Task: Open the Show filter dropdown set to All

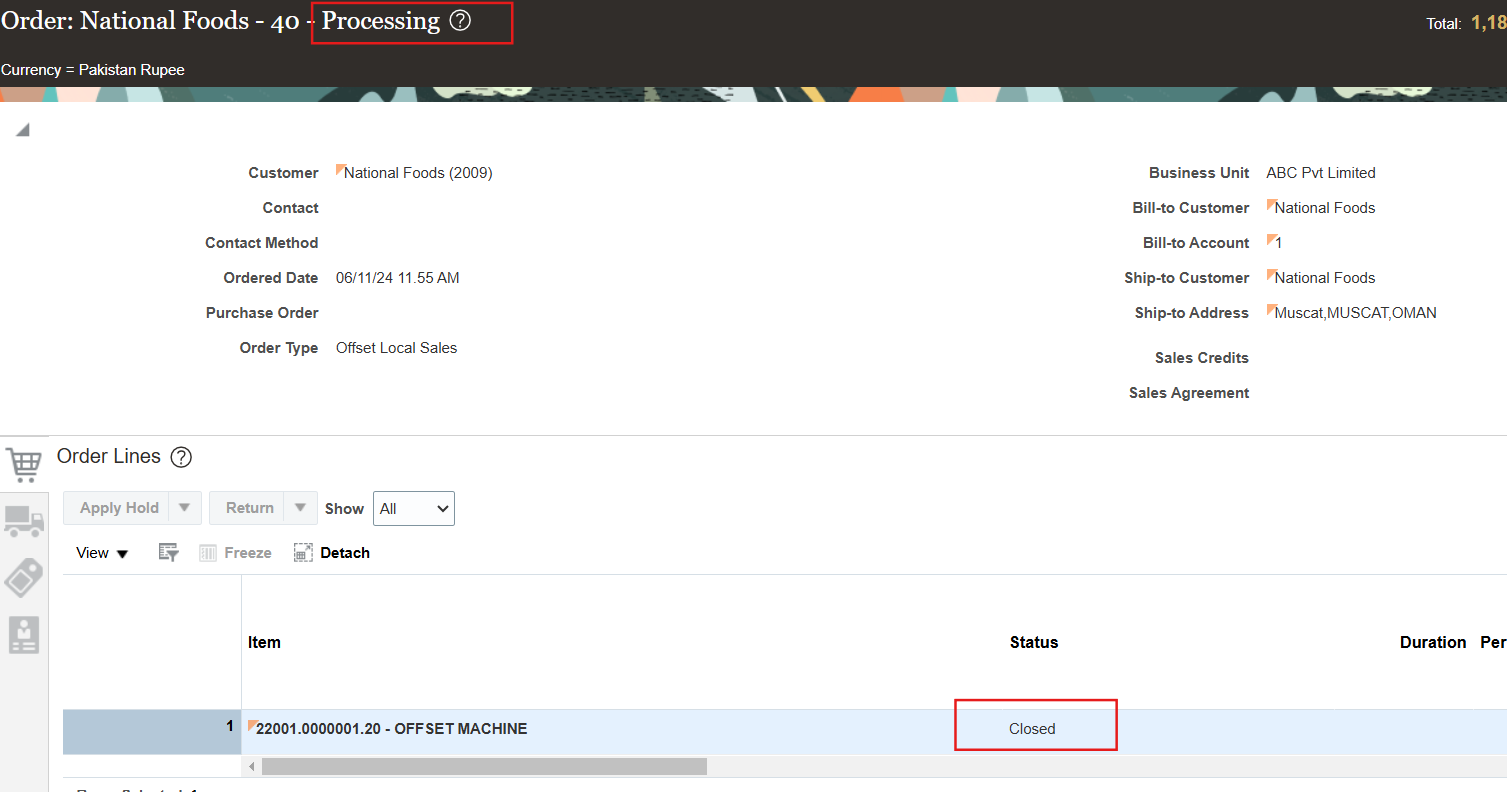Action: 413,508
